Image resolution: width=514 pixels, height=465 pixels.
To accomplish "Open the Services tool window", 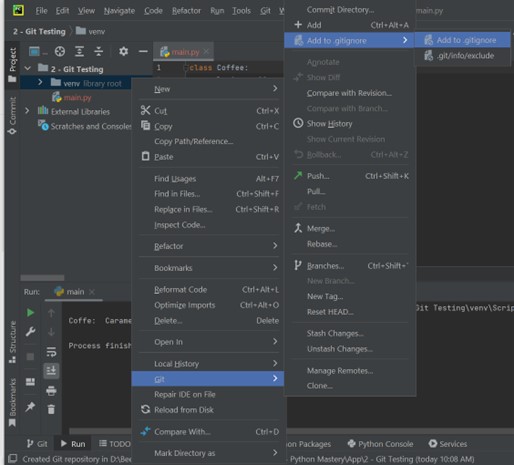I will click(x=448, y=444).
